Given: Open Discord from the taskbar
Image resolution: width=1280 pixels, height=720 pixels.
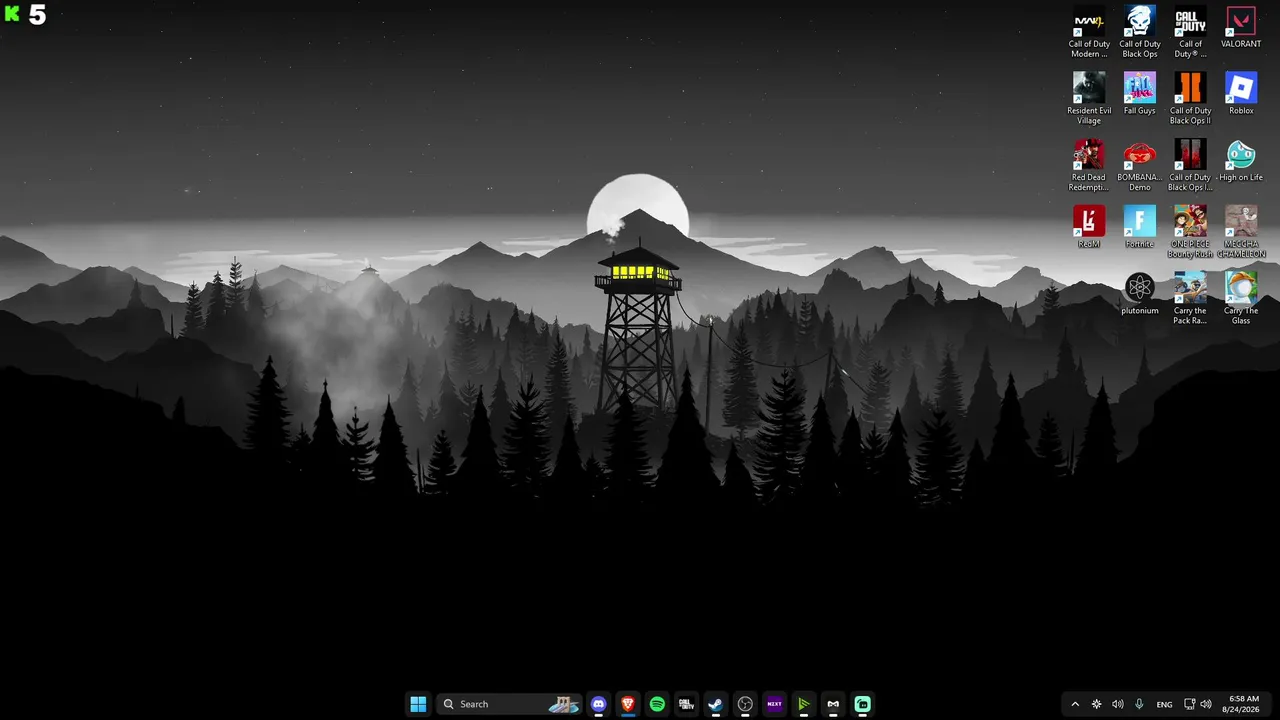Looking at the screenshot, I should 599,704.
